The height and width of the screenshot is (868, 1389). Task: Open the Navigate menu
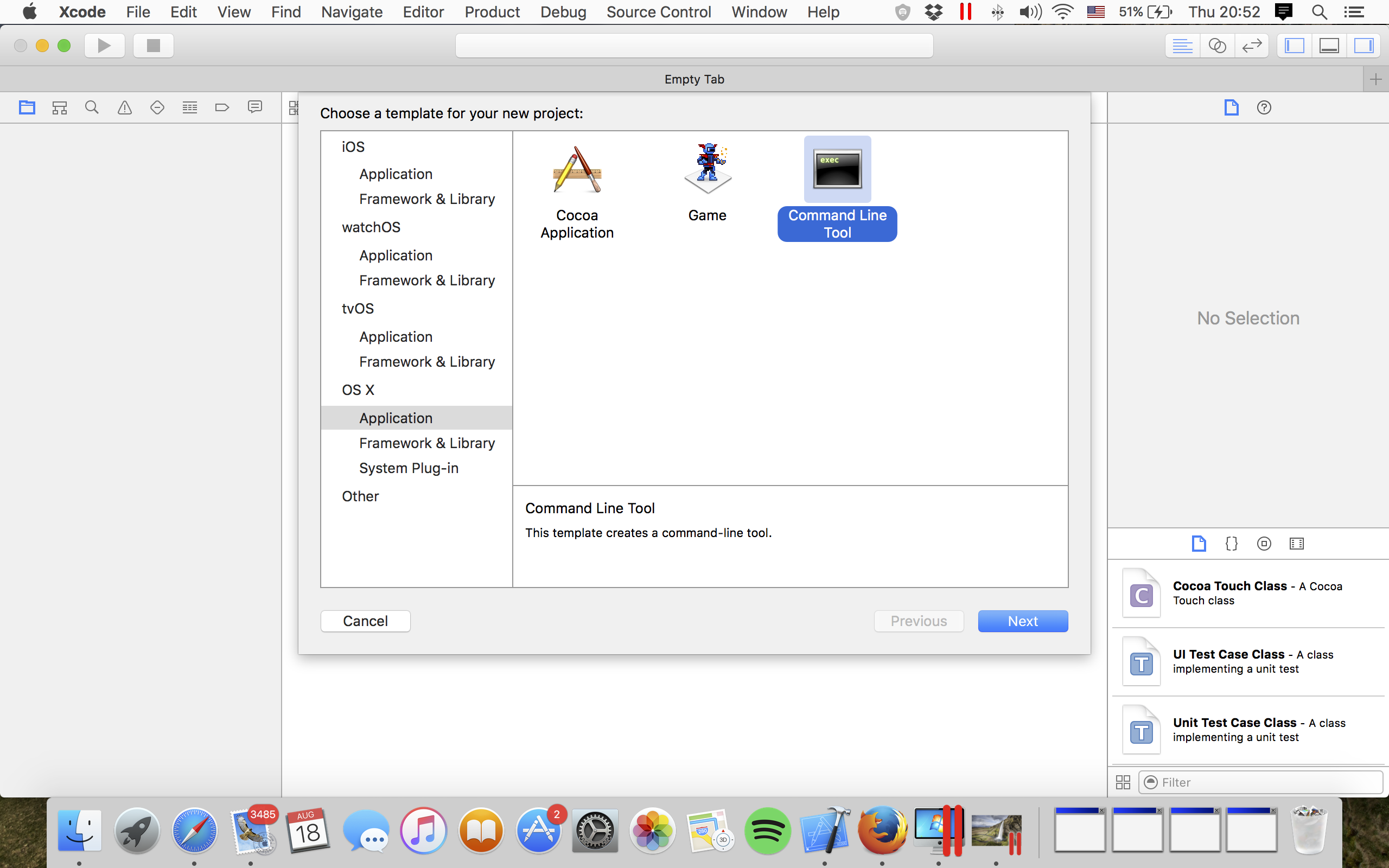coord(352,12)
